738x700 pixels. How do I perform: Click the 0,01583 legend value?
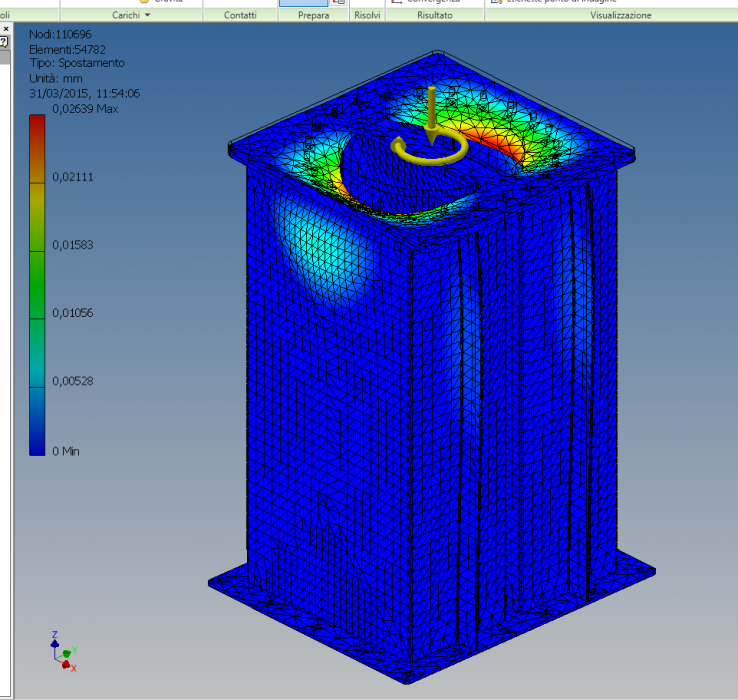(76, 245)
